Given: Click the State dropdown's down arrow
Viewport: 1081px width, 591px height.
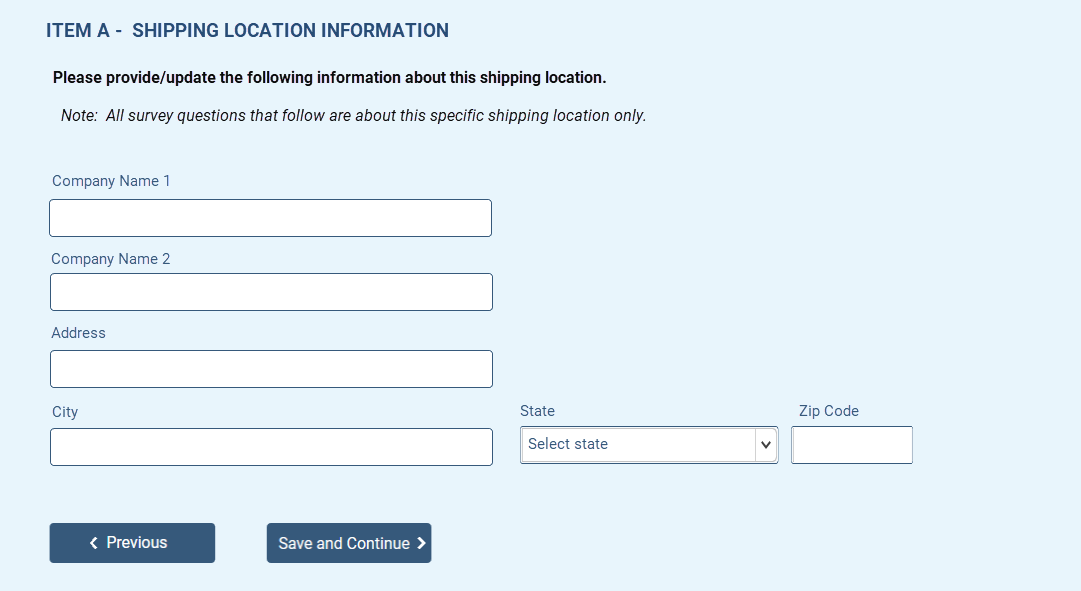Looking at the screenshot, I should coord(767,445).
